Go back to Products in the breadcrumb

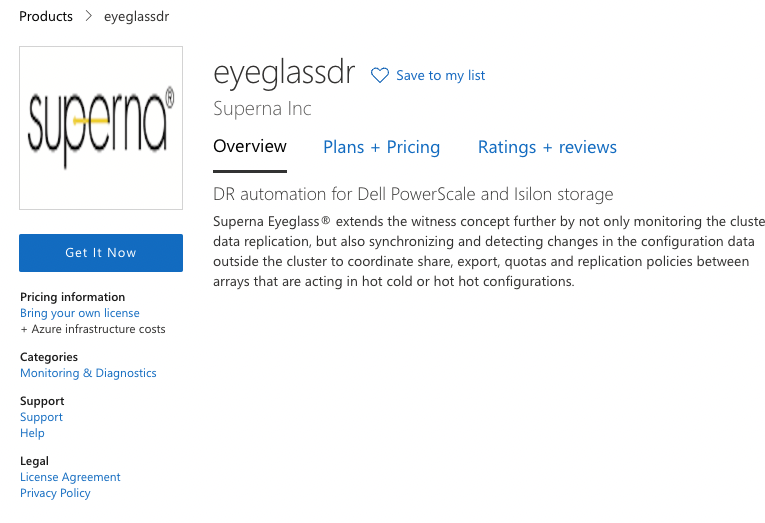46,16
